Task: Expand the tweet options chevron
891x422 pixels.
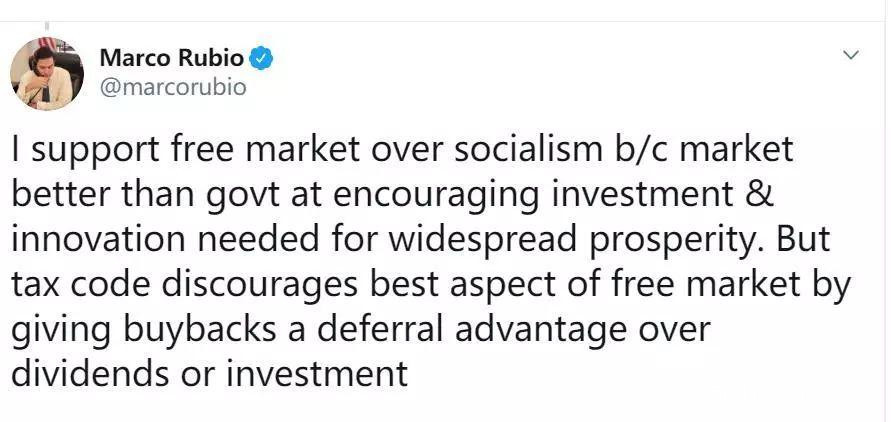Action: coord(851,55)
